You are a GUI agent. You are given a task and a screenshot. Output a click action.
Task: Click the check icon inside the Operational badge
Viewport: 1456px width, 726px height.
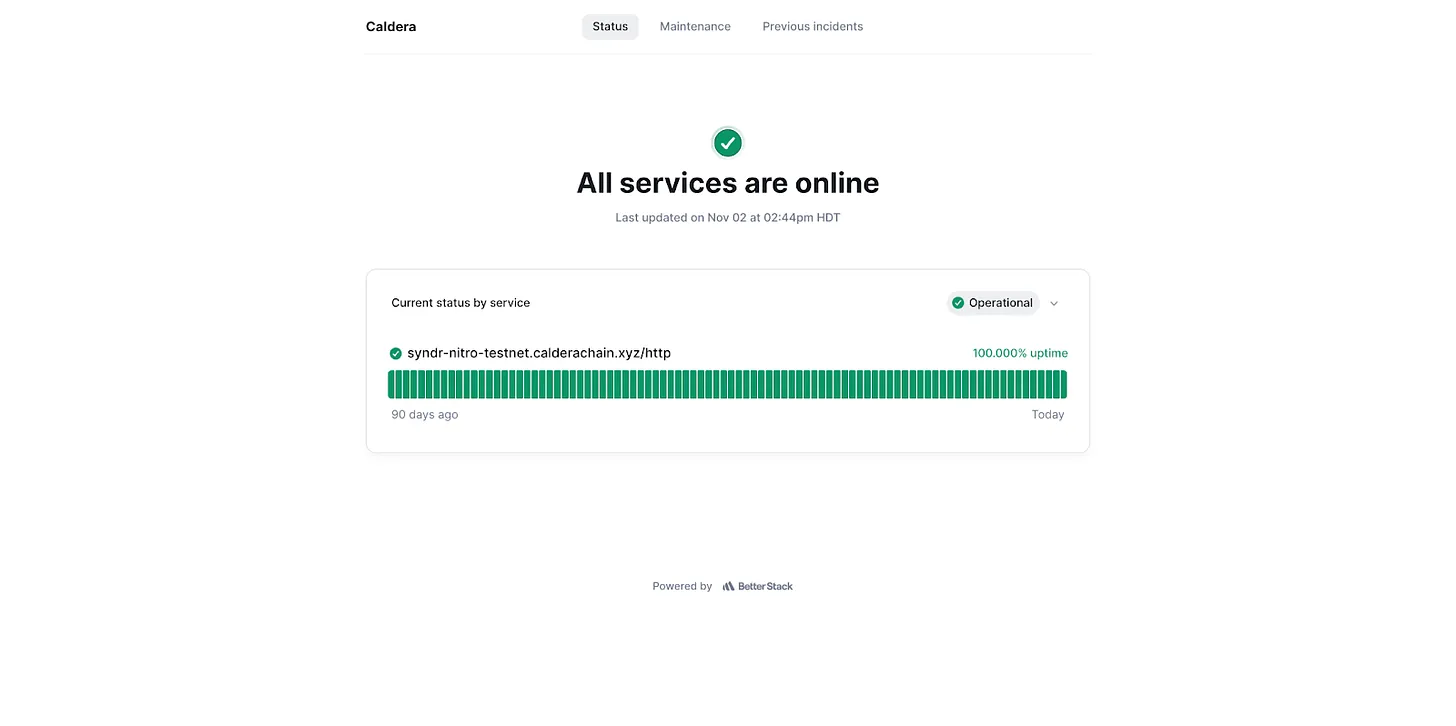click(958, 302)
